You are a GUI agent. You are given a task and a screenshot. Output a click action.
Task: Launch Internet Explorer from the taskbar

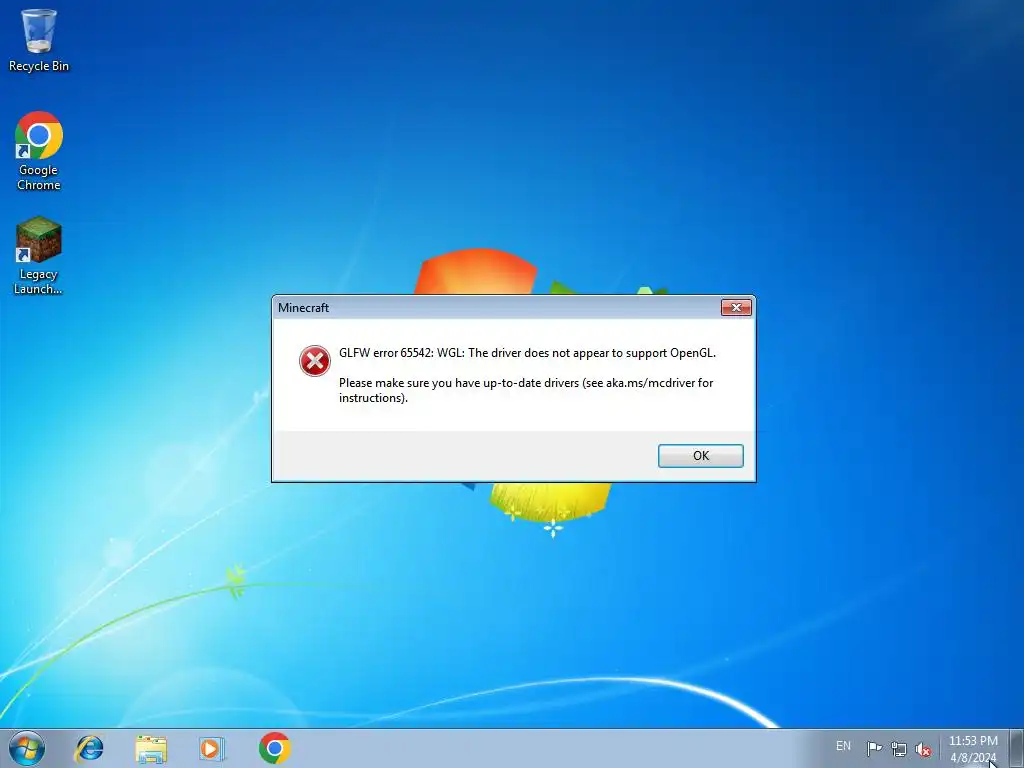pyautogui.click(x=89, y=748)
